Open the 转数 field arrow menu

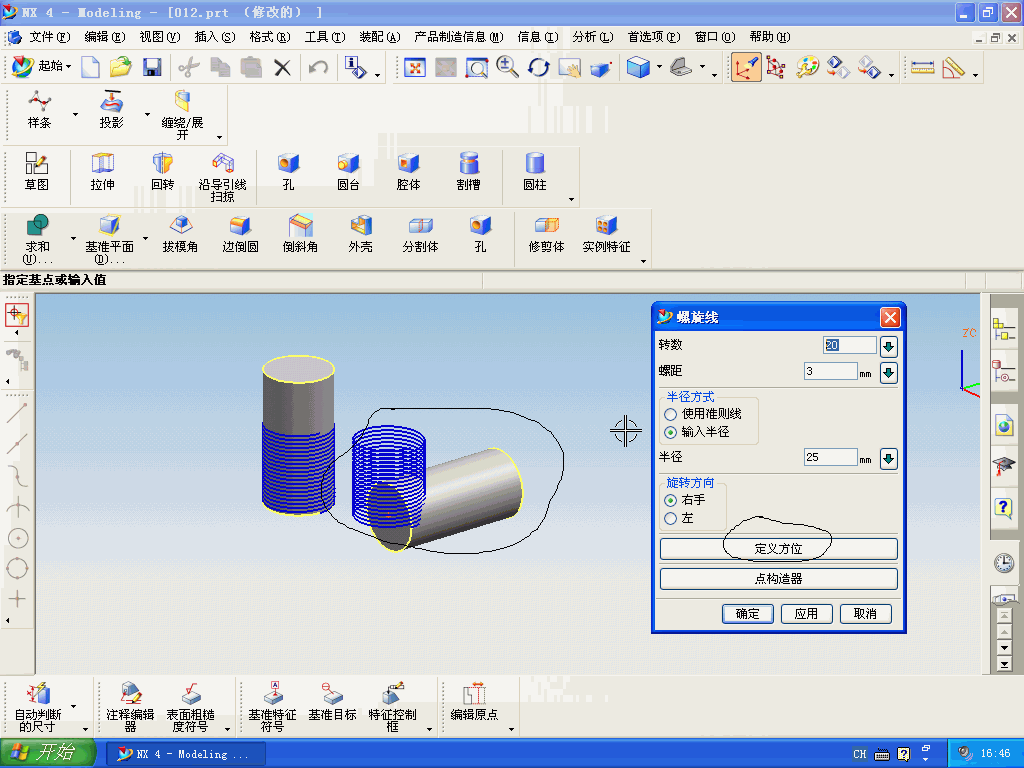coord(888,346)
